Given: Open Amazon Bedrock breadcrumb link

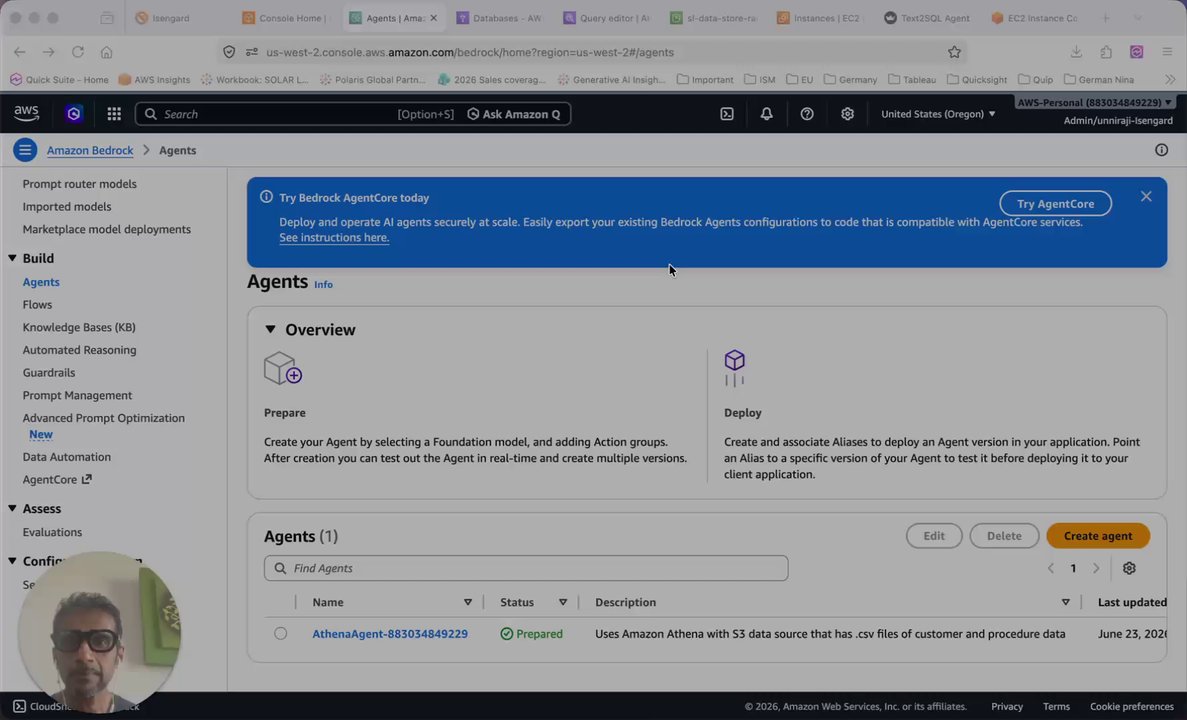Looking at the screenshot, I should 90,150.
